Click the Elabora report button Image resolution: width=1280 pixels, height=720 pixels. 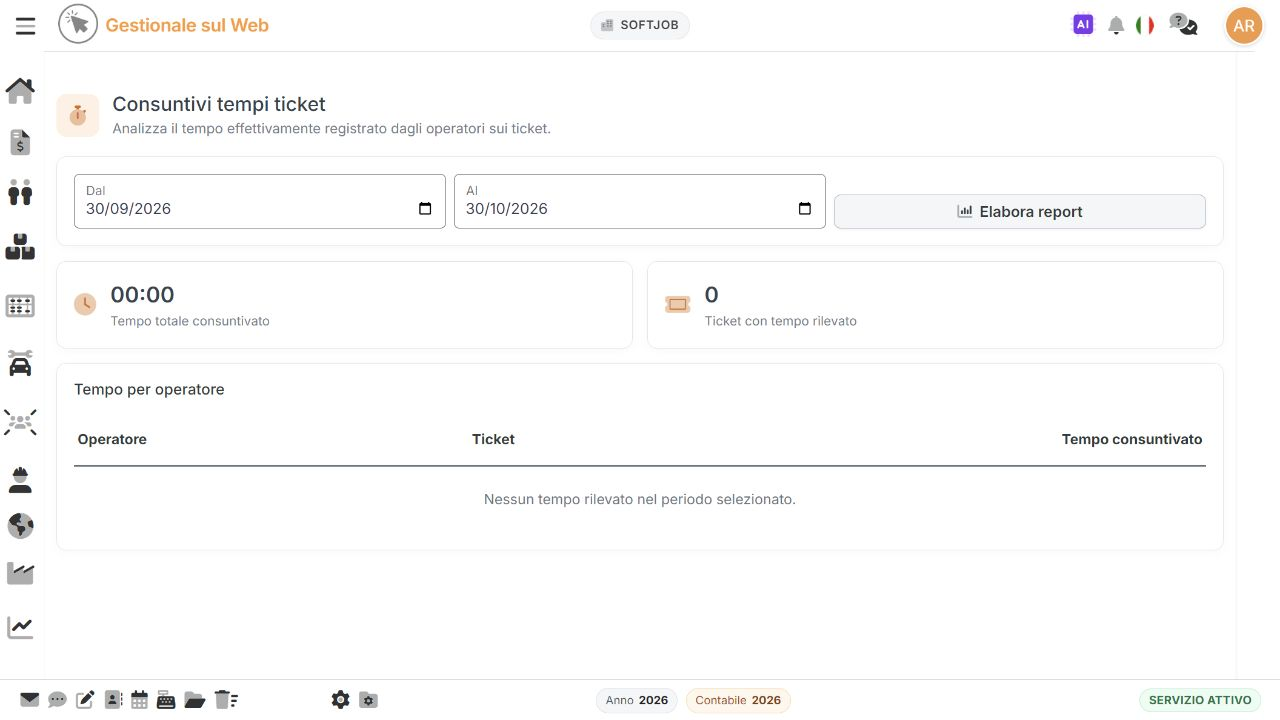pos(1020,211)
